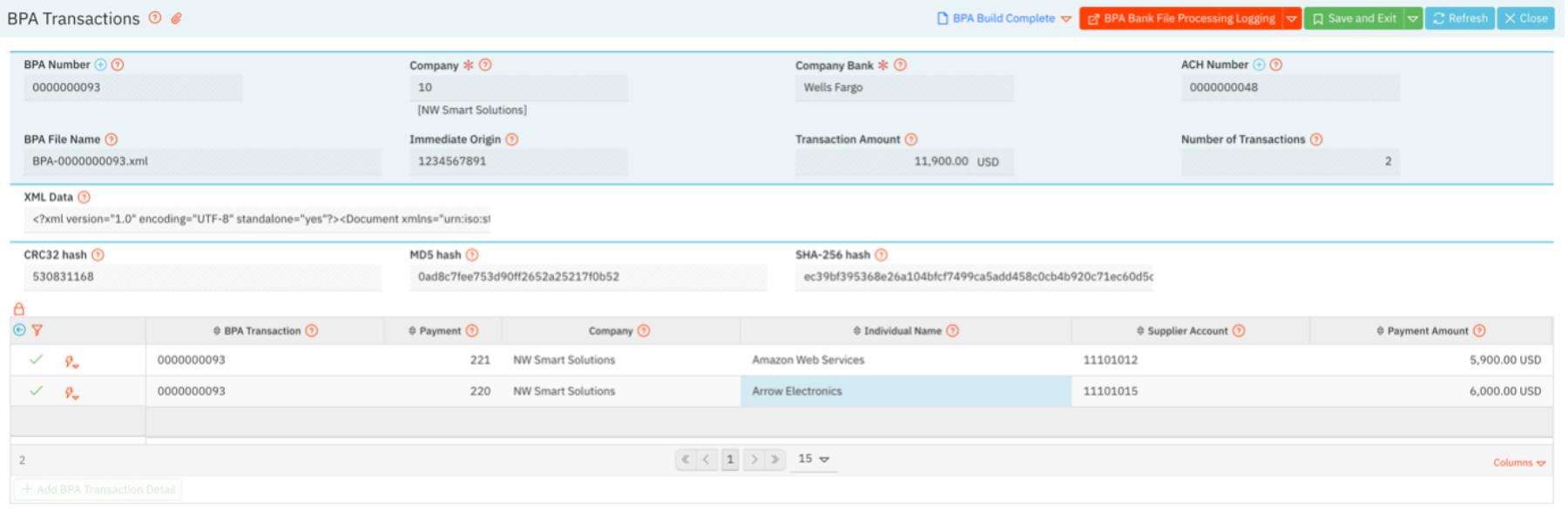Open the grid filter funnel icon
Viewport: 1568px width, 520px height.
[x=37, y=331]
